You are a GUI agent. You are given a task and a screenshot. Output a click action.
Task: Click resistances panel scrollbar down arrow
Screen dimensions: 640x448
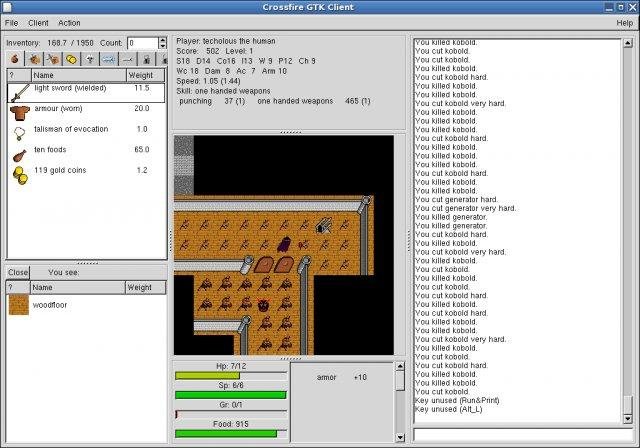coord(400,438)
